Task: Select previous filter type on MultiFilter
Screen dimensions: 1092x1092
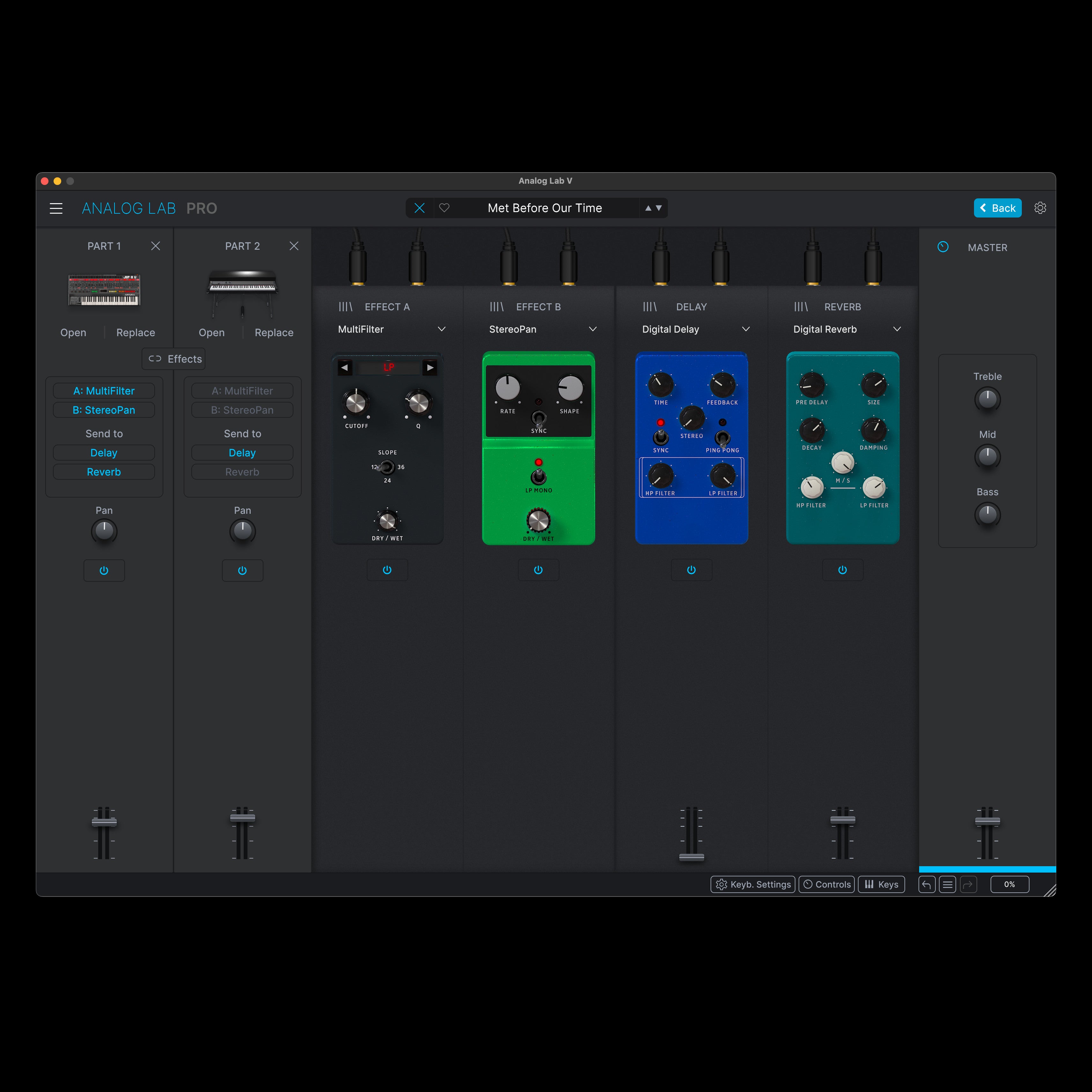Action: 345,367
